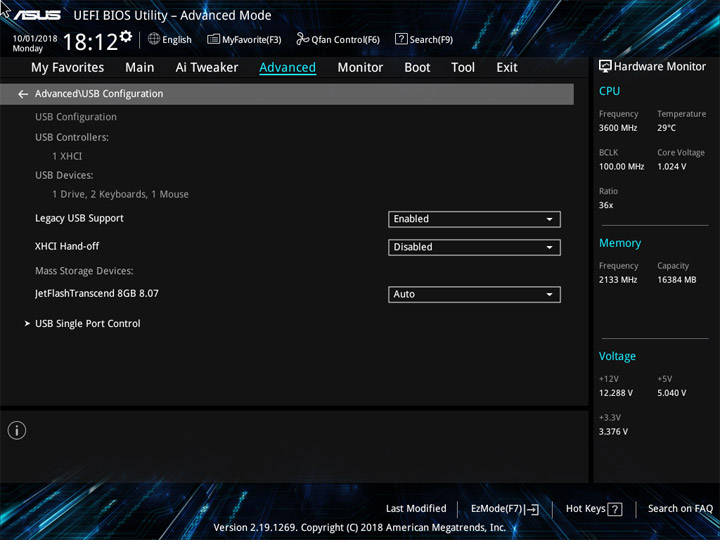The image size is (720, 540).
Task: Click the 18:12 clock display
Action: click(90, 42)
